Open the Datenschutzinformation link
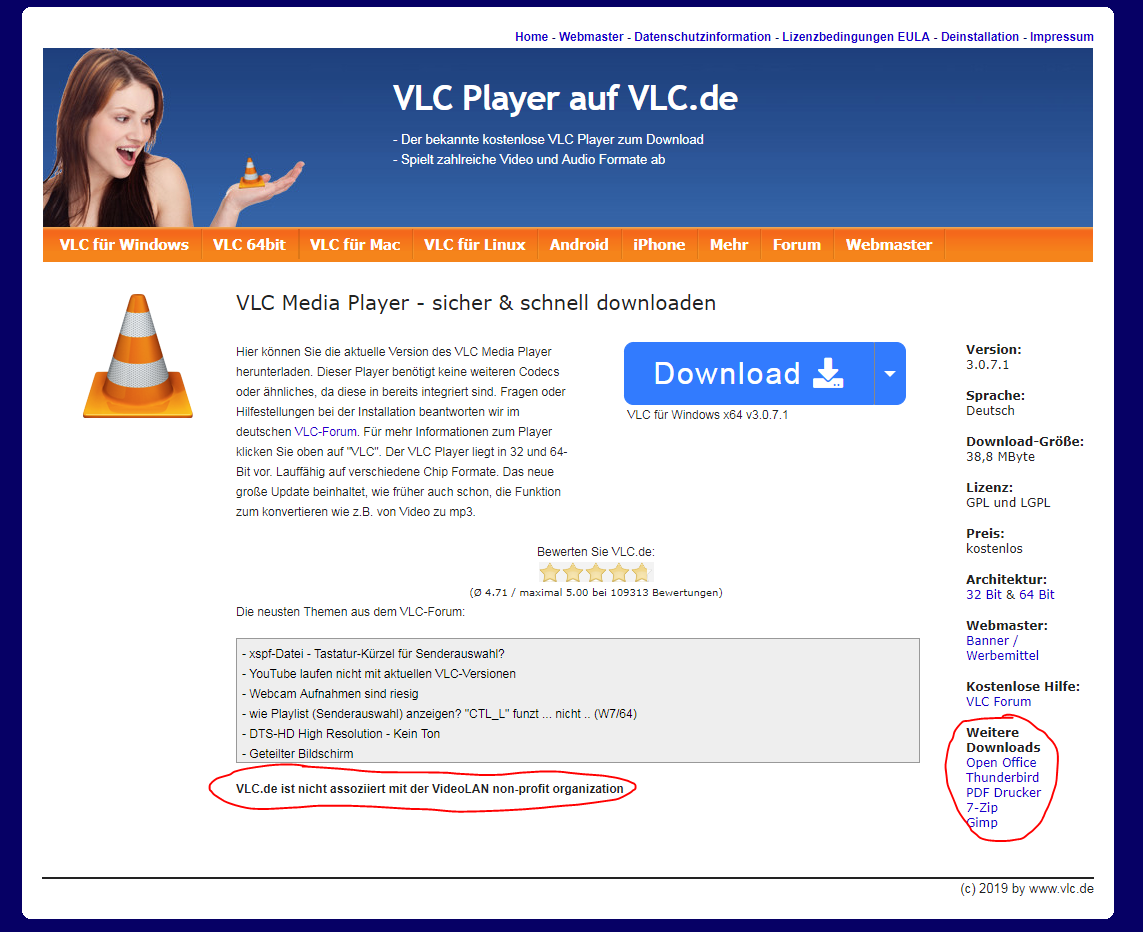The height and width of the screenshot is (932, 1143). [x=703, y=36]
